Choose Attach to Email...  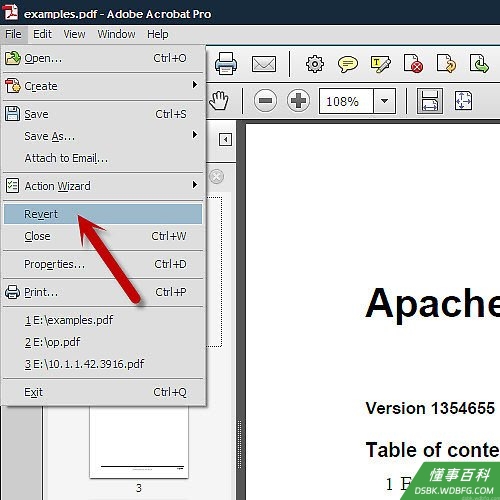103,158
